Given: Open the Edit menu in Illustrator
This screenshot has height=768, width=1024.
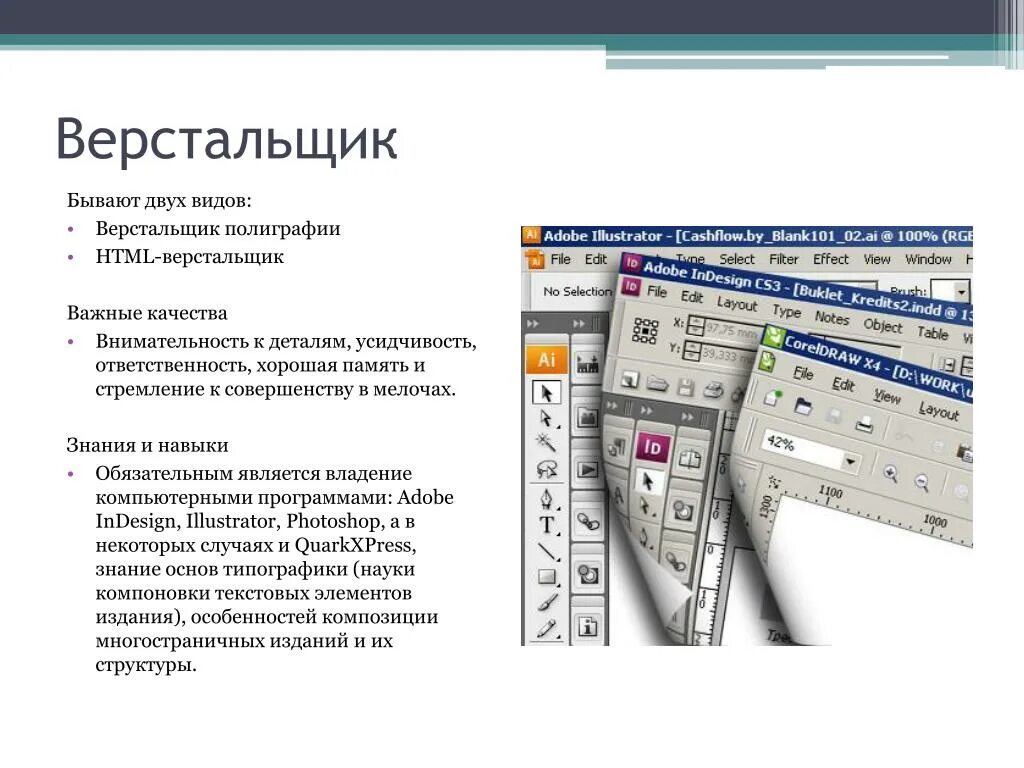Looking at the screenshot, I should coord(596,259).
